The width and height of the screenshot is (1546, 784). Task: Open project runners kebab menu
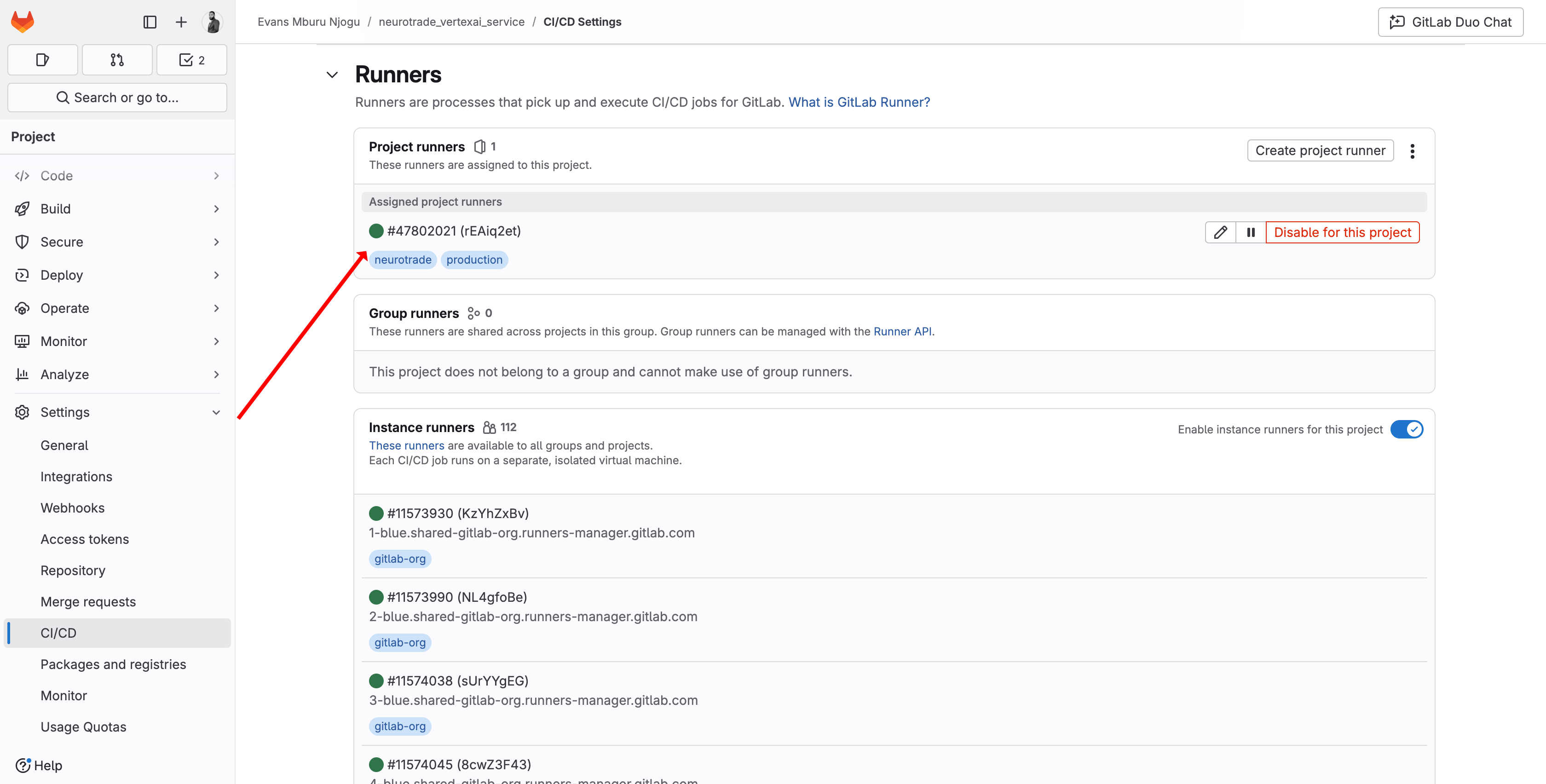pyautogui.click(x=1412, y=150)
